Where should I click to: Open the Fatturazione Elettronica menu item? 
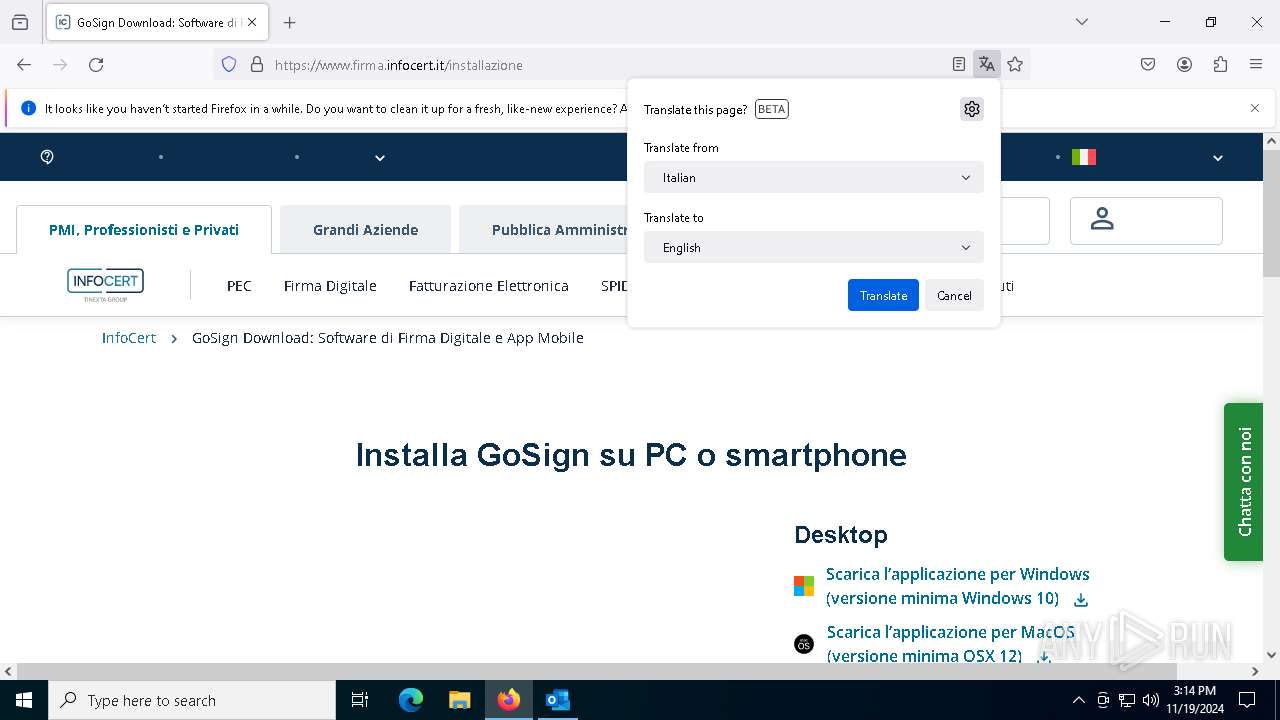click(x=488, y=285)
